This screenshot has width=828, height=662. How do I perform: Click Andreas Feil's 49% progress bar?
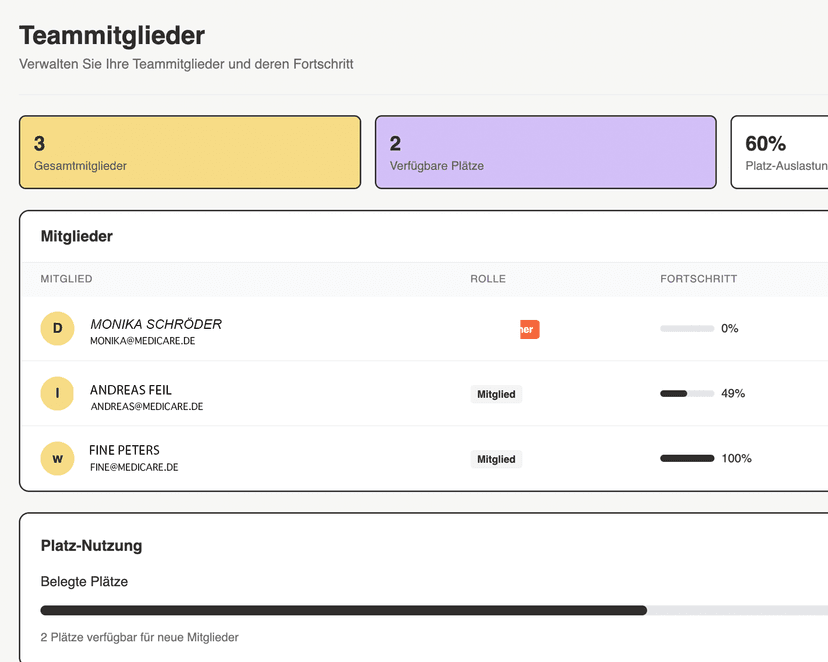(x=685, y=393)
